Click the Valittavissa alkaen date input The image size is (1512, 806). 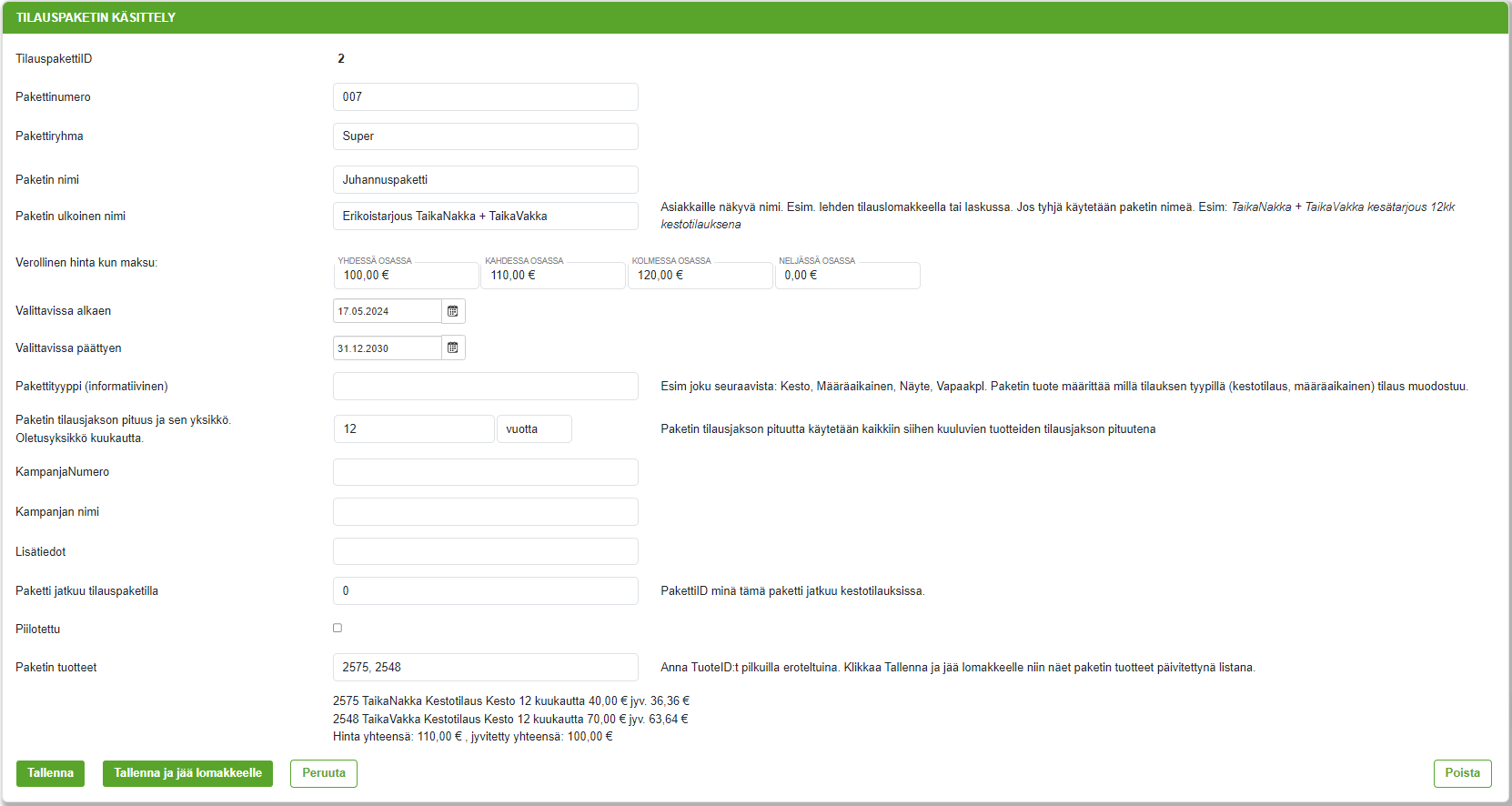[388, 311]
